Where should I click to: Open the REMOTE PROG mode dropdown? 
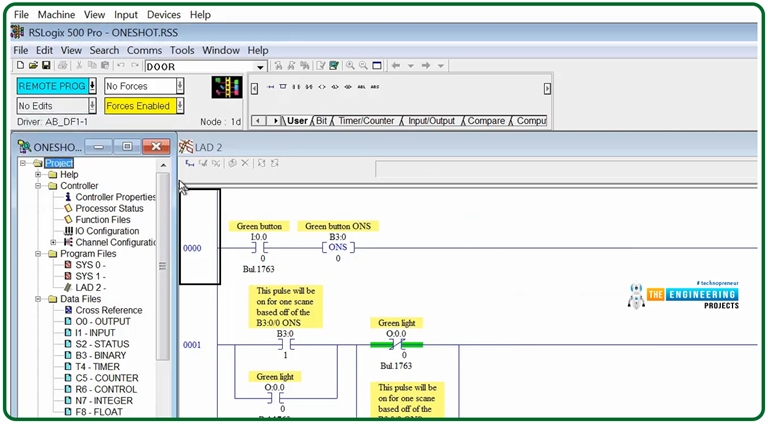pyautogui.click(x=92, y=86)
